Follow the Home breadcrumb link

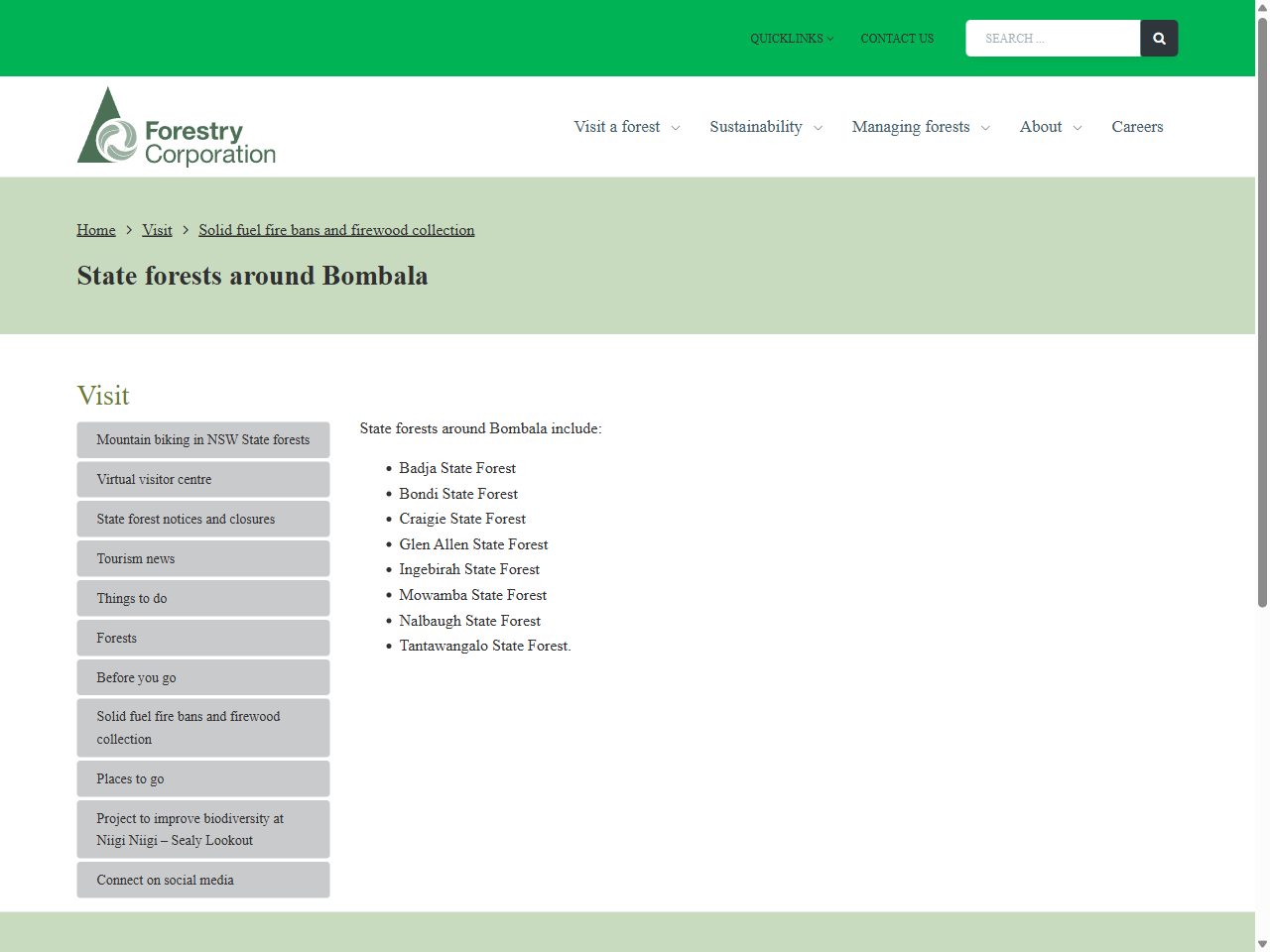pyautogui.click(x=96, y=230)
